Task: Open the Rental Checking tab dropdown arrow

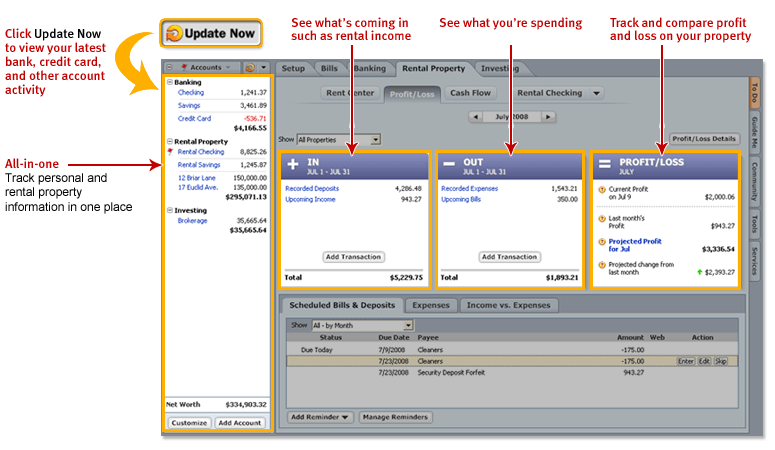Action: 597,93
